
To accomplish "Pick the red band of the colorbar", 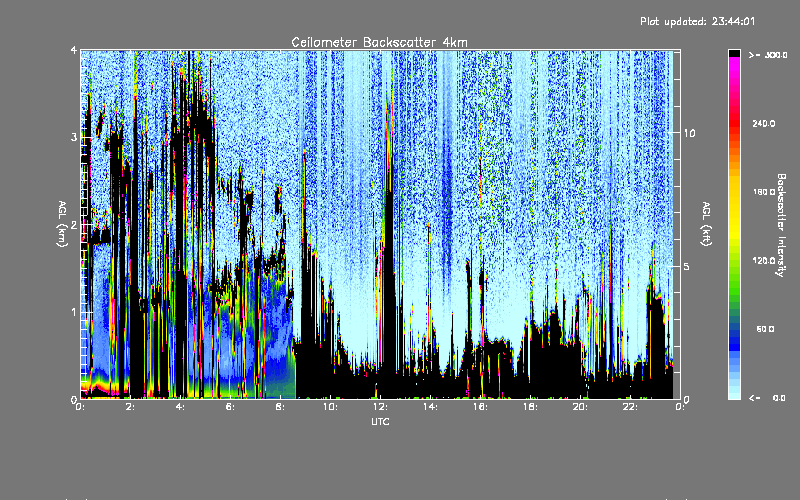I will 734,125.
